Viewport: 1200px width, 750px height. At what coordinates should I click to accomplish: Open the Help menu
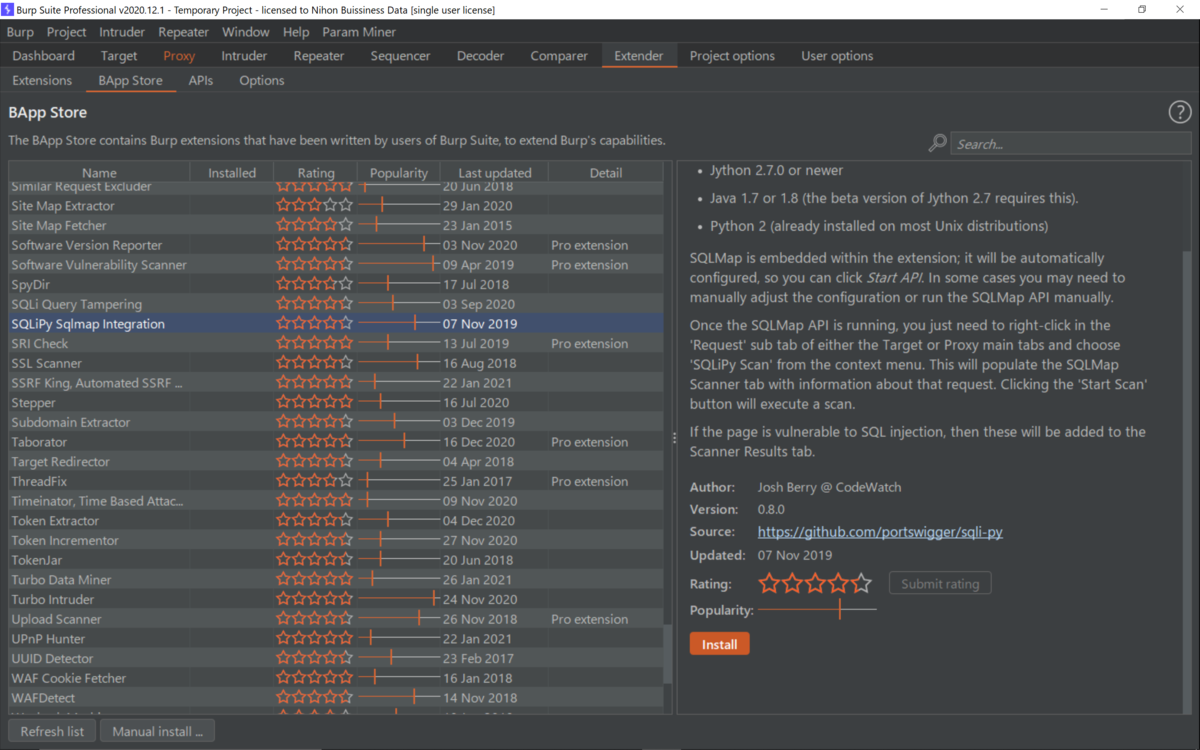click(x=296, y=32)
